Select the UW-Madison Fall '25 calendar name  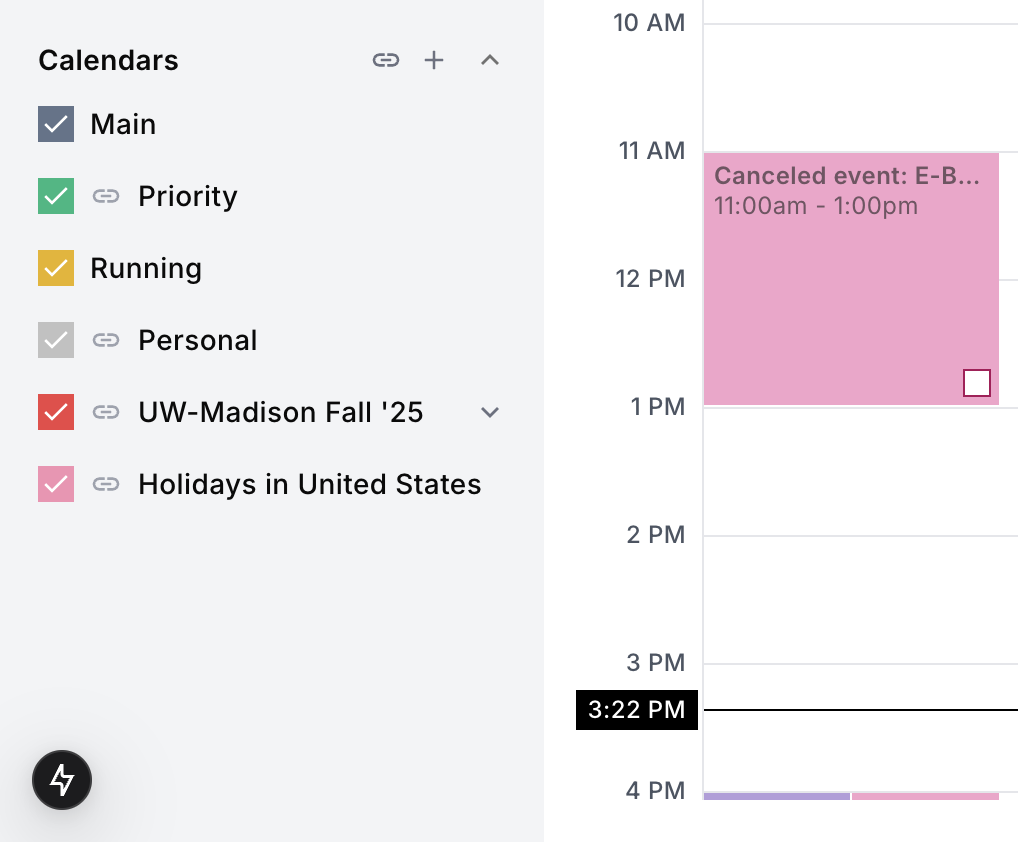coord(281,412)
